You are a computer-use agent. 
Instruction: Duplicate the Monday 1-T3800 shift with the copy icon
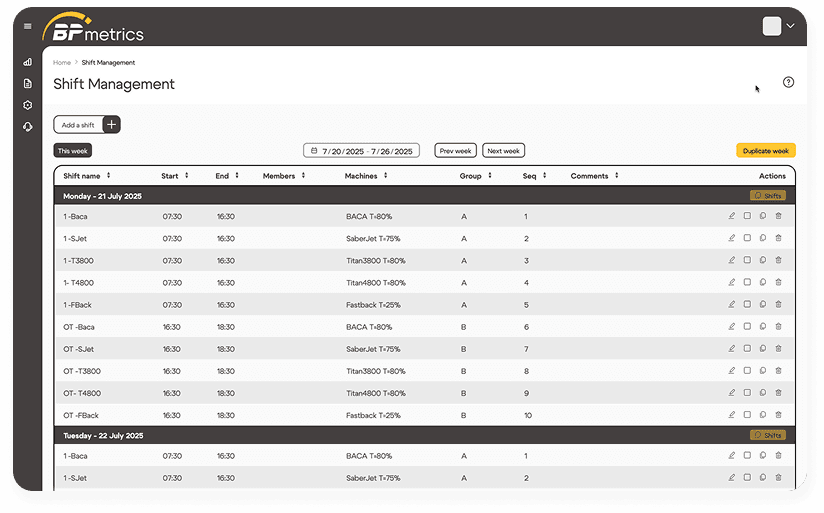(762, 260)
